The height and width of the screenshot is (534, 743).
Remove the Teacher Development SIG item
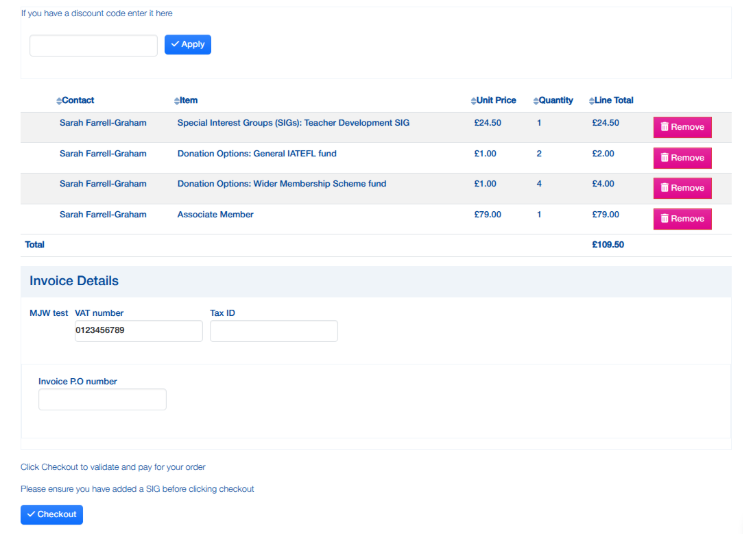coord(682,127)
